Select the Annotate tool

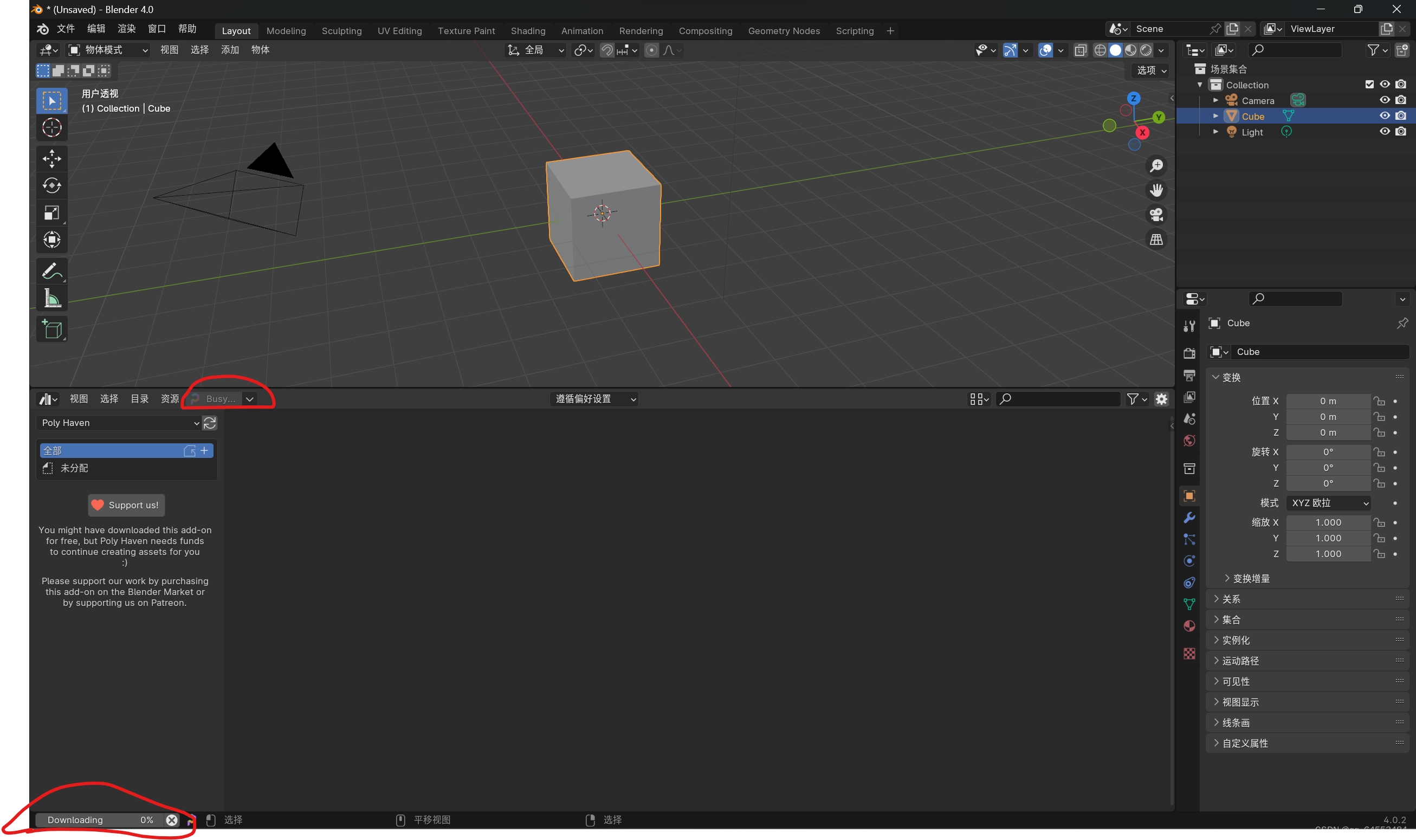[52, 270]
